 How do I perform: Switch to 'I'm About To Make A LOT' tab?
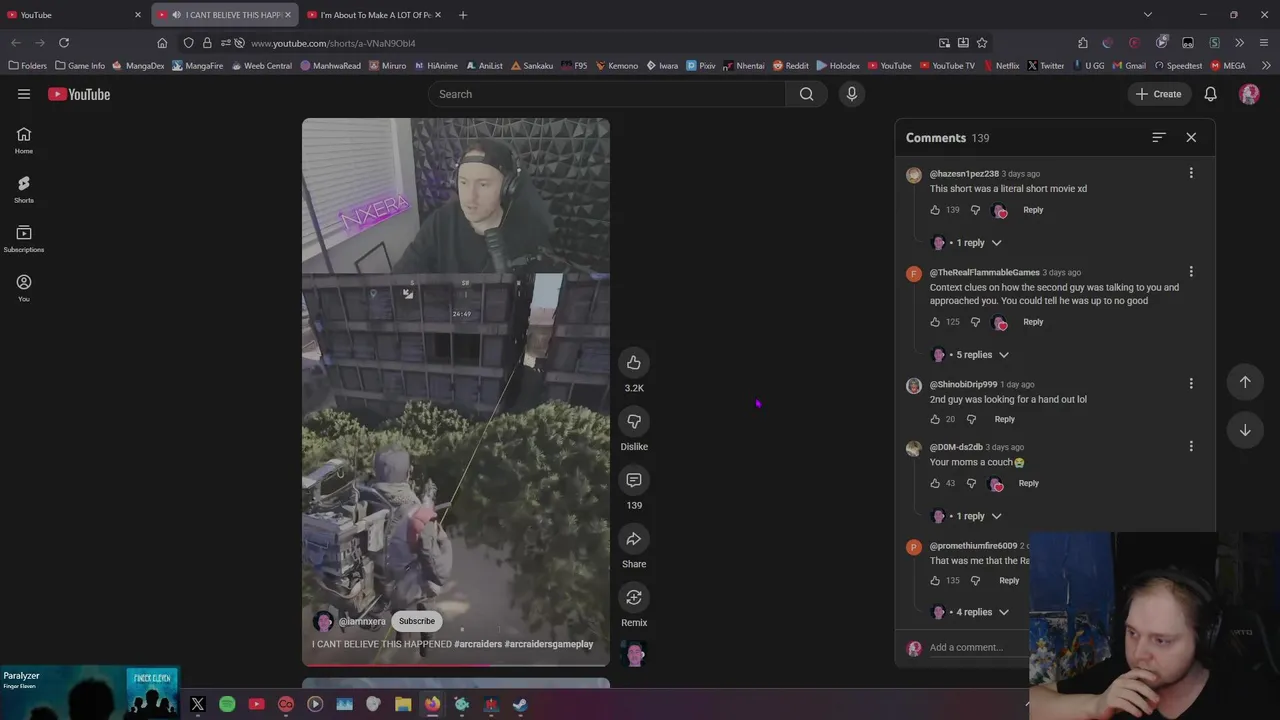pos(375,15)
